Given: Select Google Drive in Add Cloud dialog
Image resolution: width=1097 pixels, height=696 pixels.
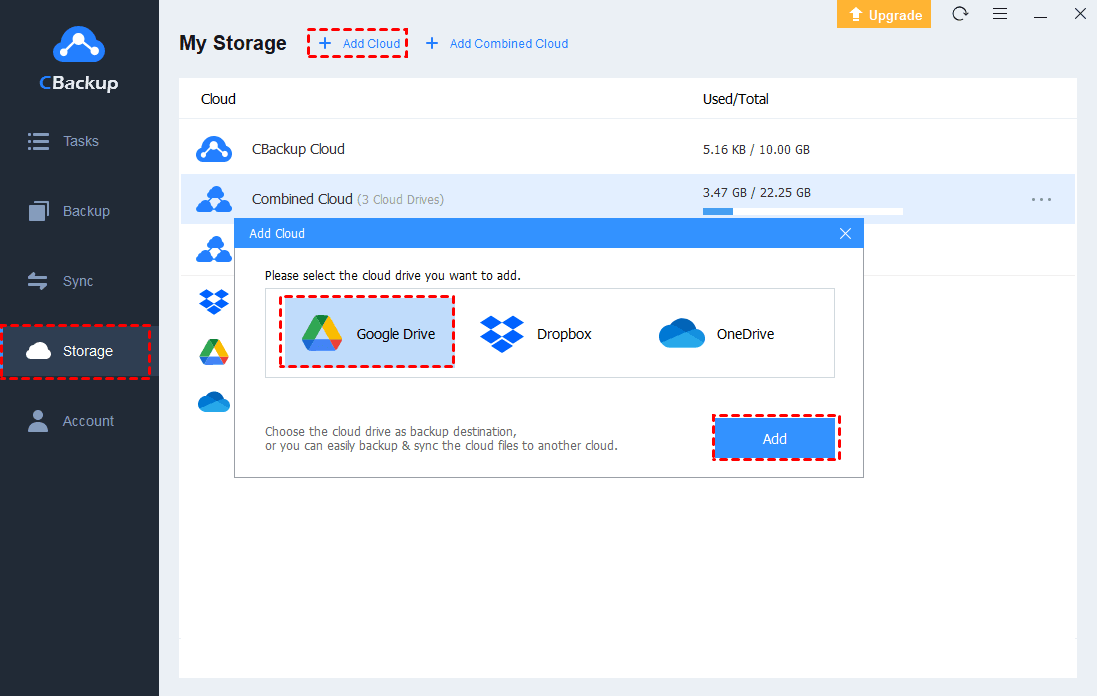Looking at the screenshot, I should [367, 332].
